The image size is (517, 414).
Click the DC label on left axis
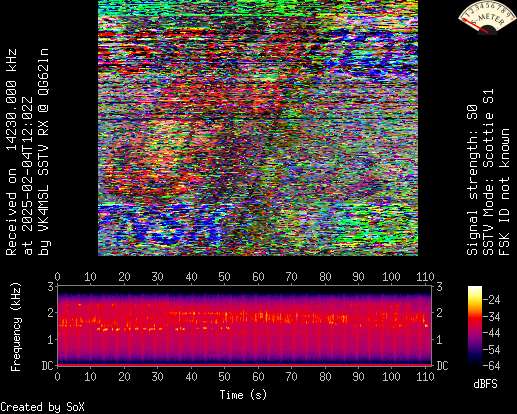tap(47, 366)
